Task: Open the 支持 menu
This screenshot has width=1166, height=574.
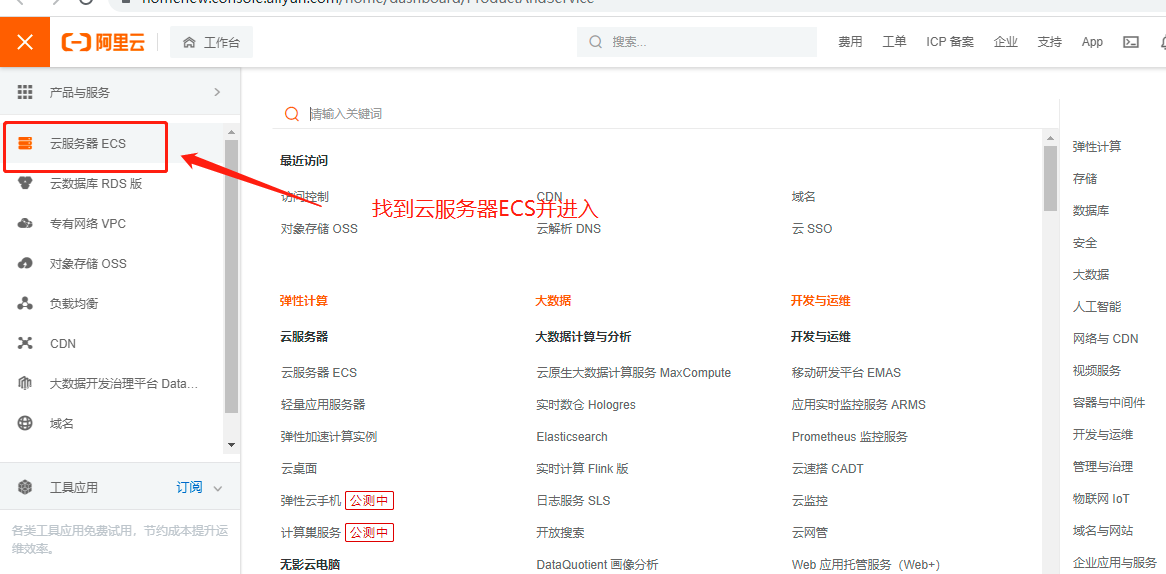Action: click(x=1049, y=42)
